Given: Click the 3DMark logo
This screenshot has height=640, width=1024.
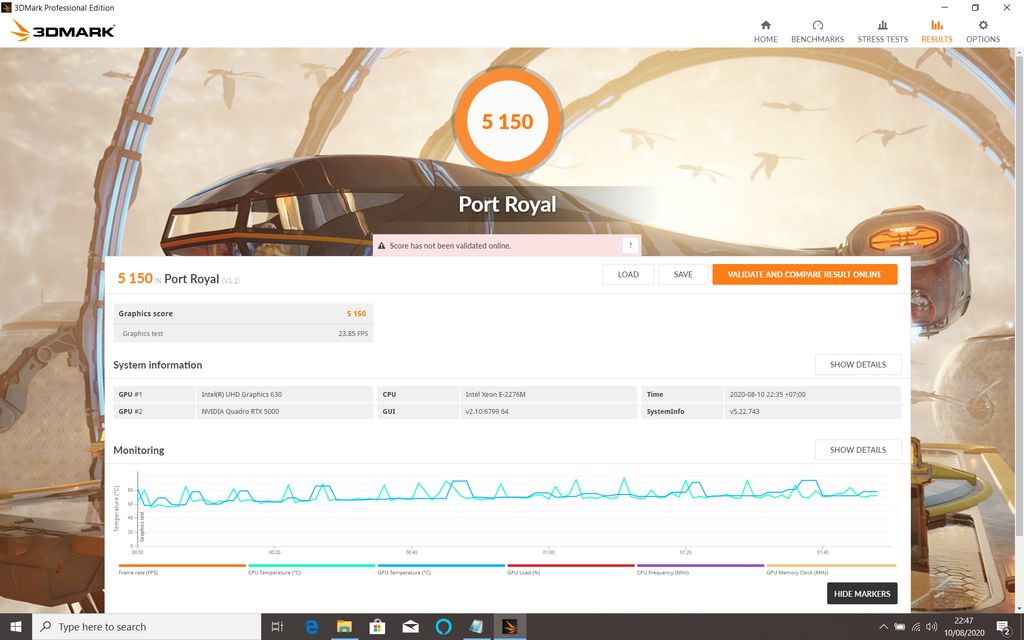Looking at the screenshot, I should (63, 30).
